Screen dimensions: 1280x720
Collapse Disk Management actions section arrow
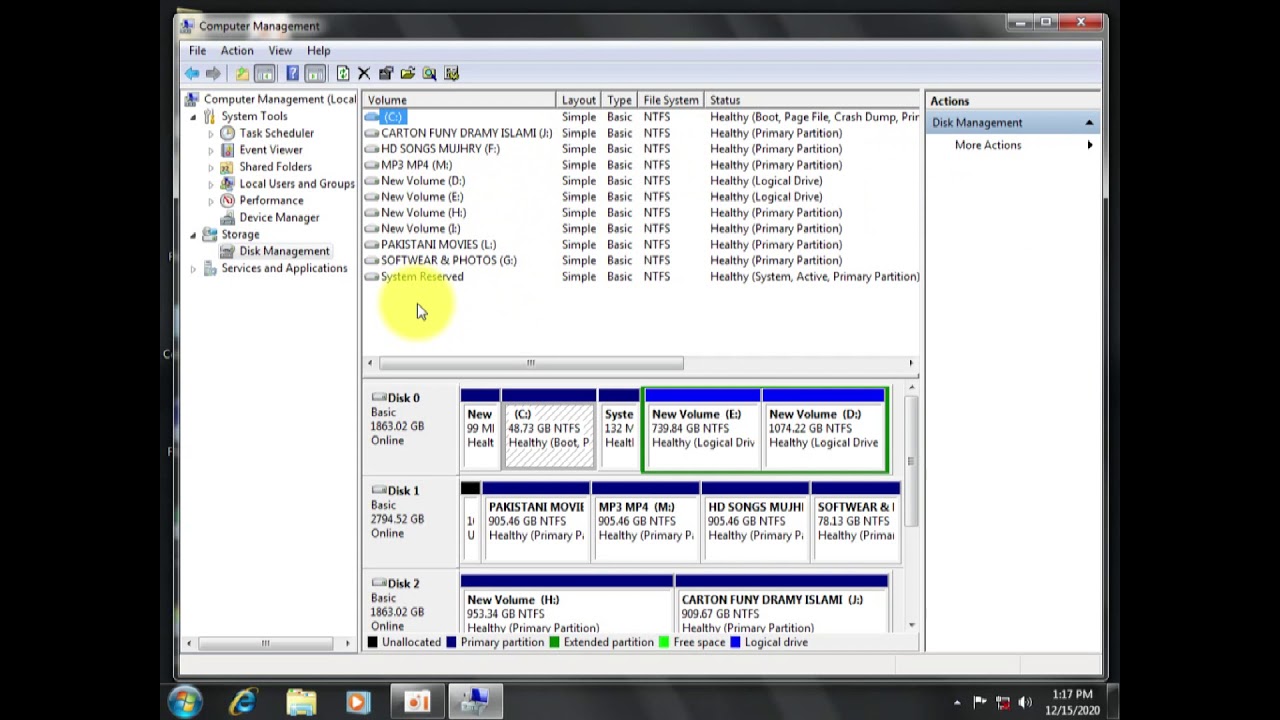[x=1089, y=123]
